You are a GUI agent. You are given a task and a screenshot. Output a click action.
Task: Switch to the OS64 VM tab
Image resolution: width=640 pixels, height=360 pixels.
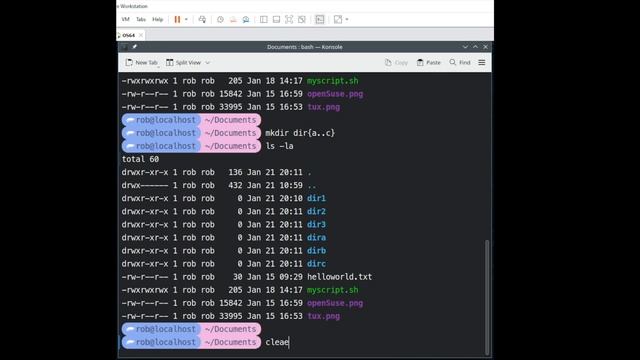[129, 36]
